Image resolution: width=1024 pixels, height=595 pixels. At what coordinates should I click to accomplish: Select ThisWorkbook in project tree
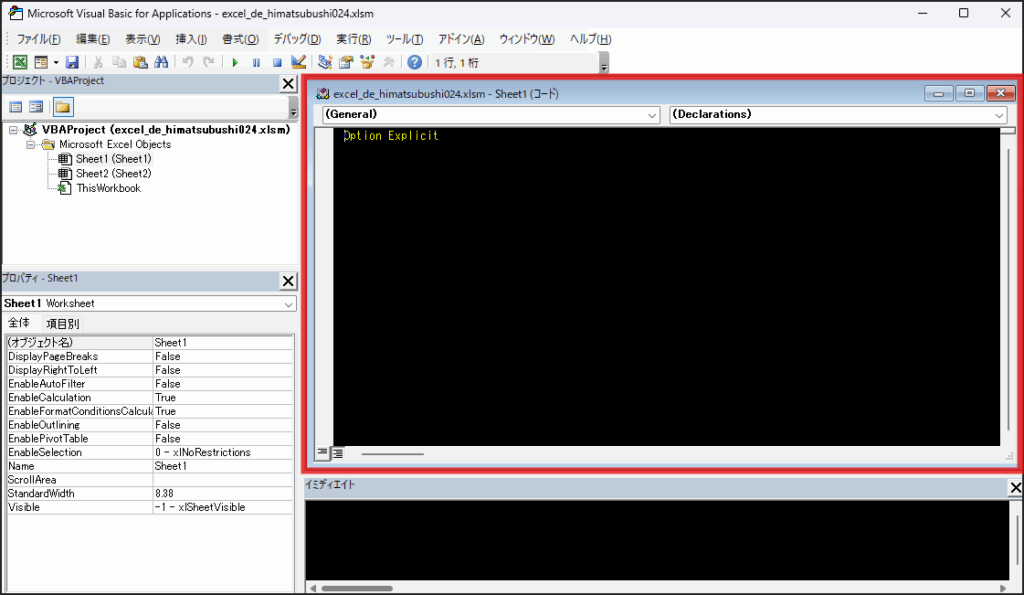(x=108, y=188)
